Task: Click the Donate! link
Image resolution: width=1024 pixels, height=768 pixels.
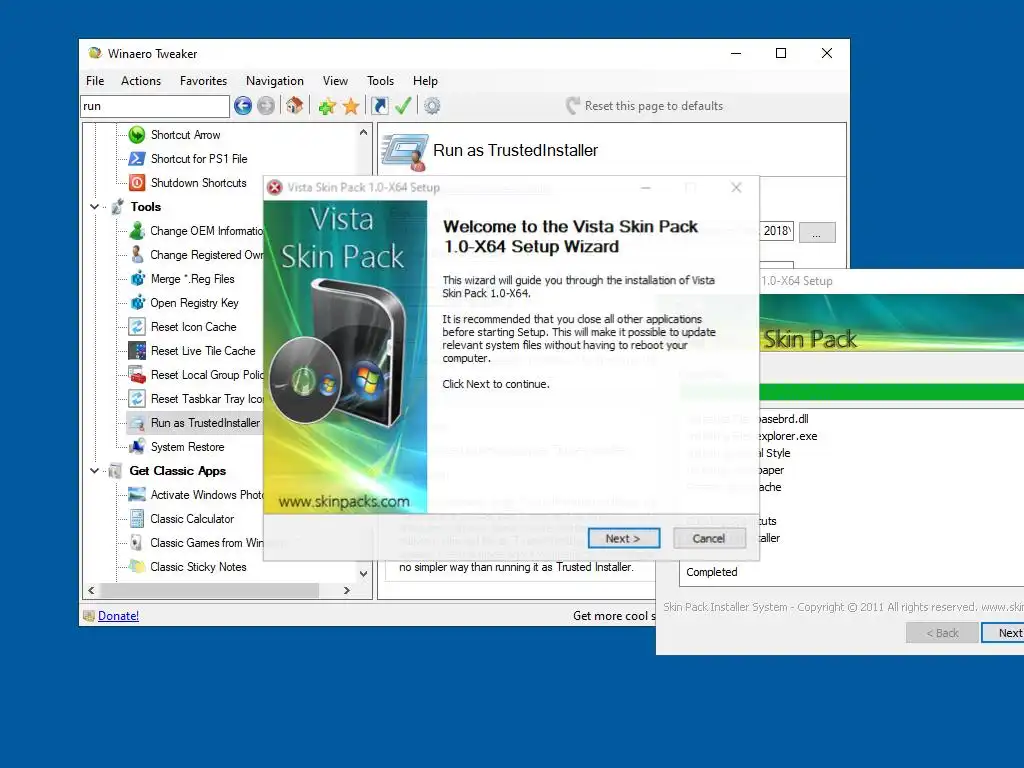Action: click(118, 615)
